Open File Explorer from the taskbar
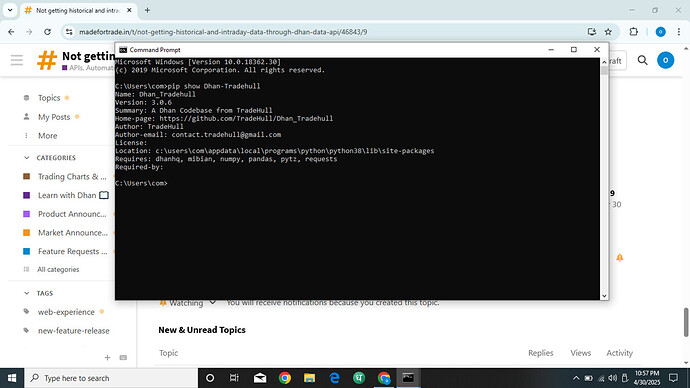Viewport: 690px width, 388px height. point(309,378)
